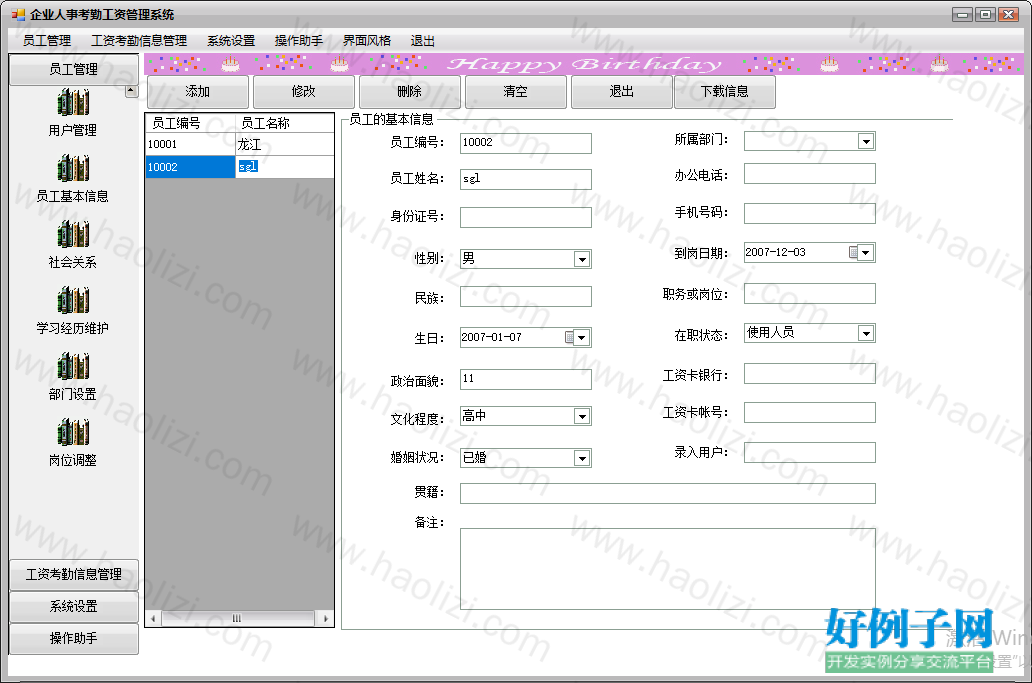Image resolution: width=1032 pixels, height=683 pixels.
Task: Click the 贯籍 input field
Action: (x=667, y=493)
